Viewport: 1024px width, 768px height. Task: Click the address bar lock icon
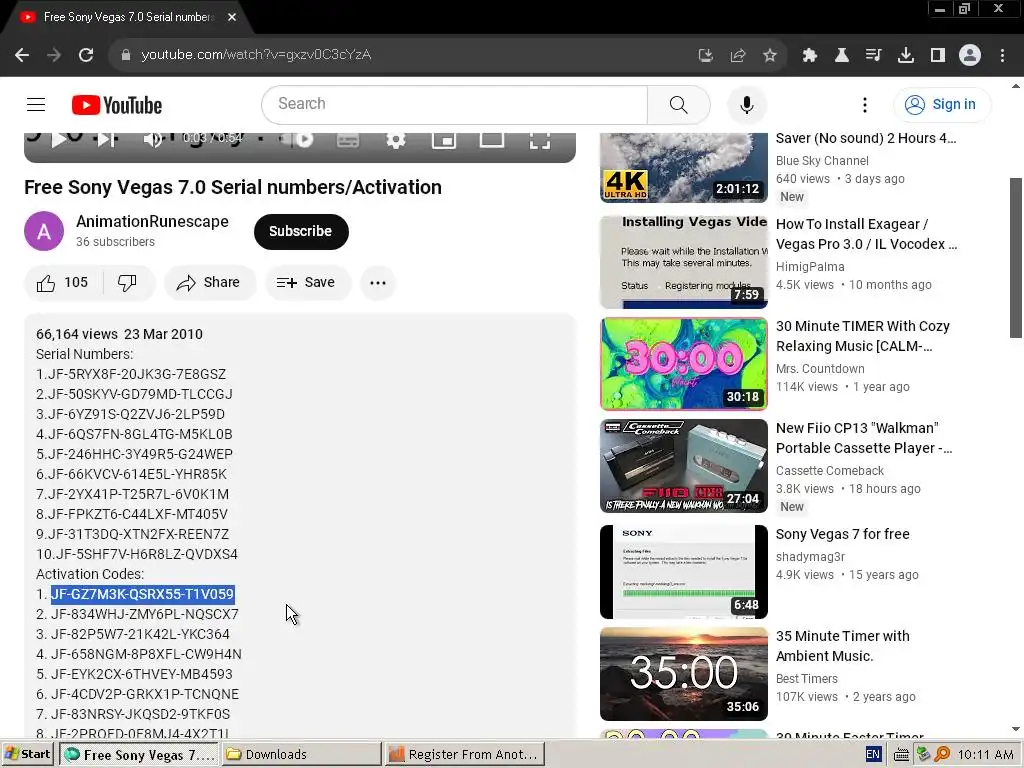(x=126, y=55)
